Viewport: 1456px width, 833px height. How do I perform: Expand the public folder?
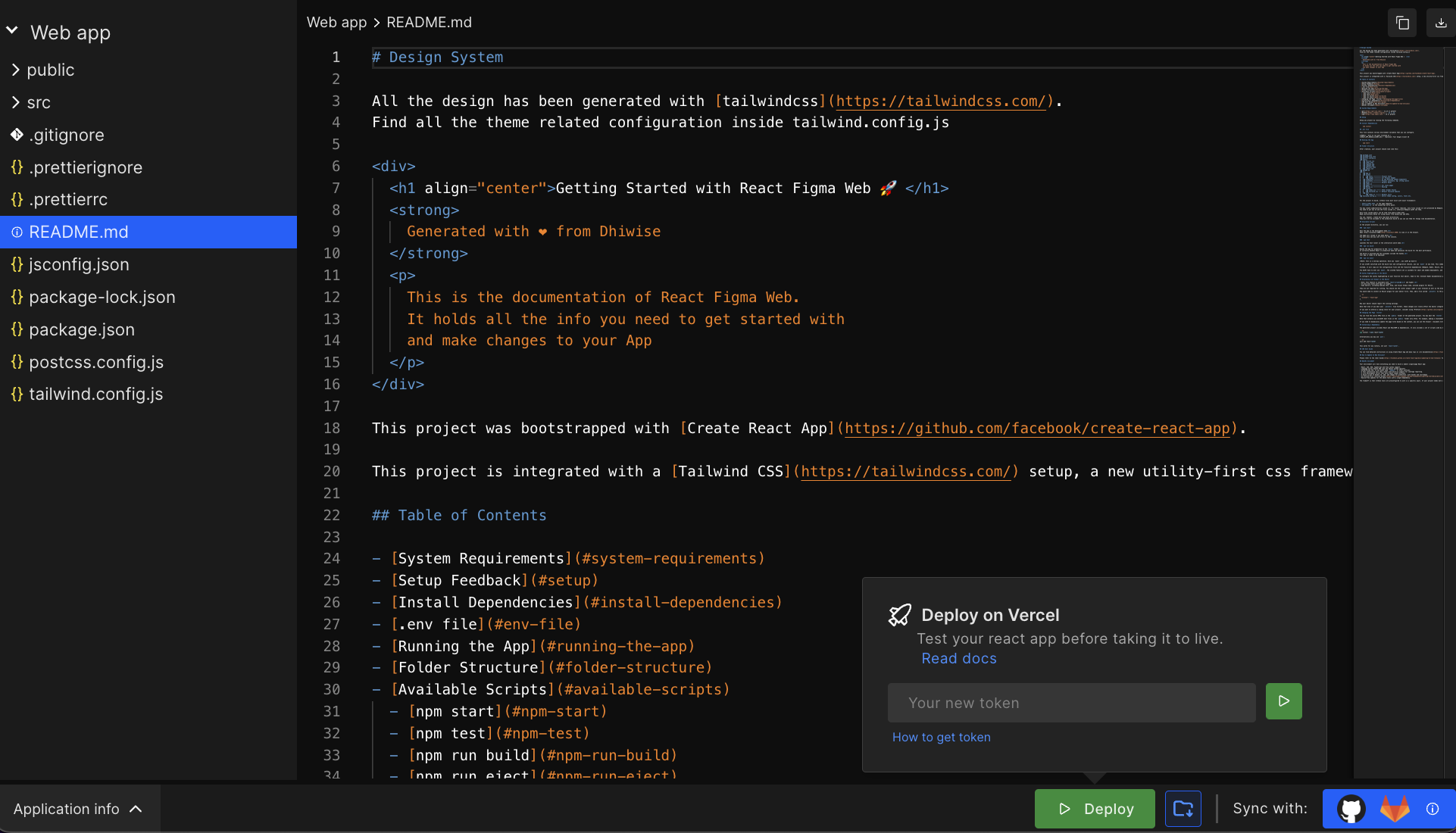(50, 70)
